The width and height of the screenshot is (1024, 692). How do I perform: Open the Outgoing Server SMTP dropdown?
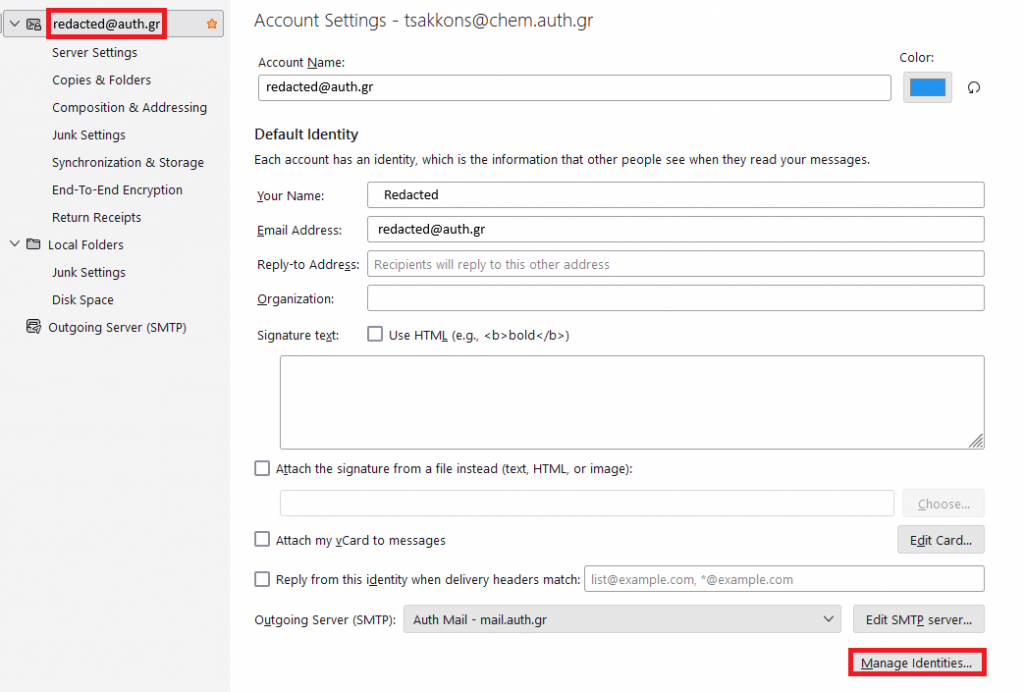click(621, 619)
